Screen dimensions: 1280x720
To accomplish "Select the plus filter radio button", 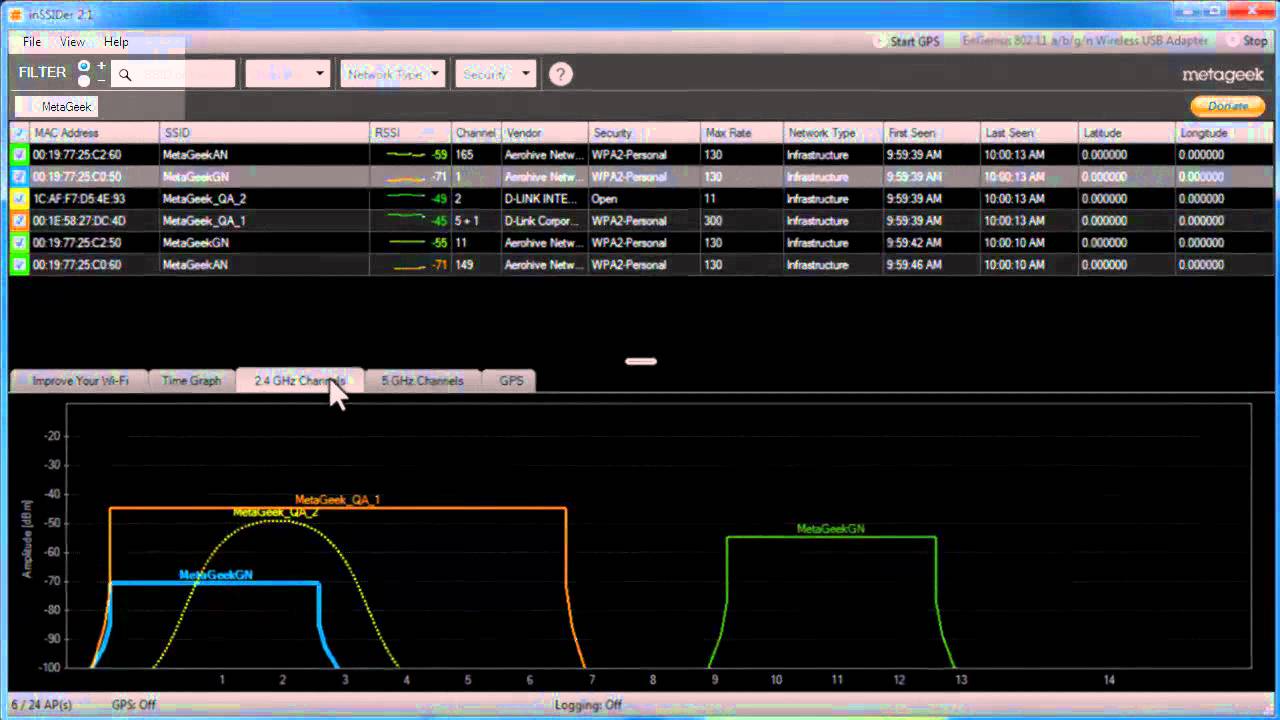I will tap(84, 66).
